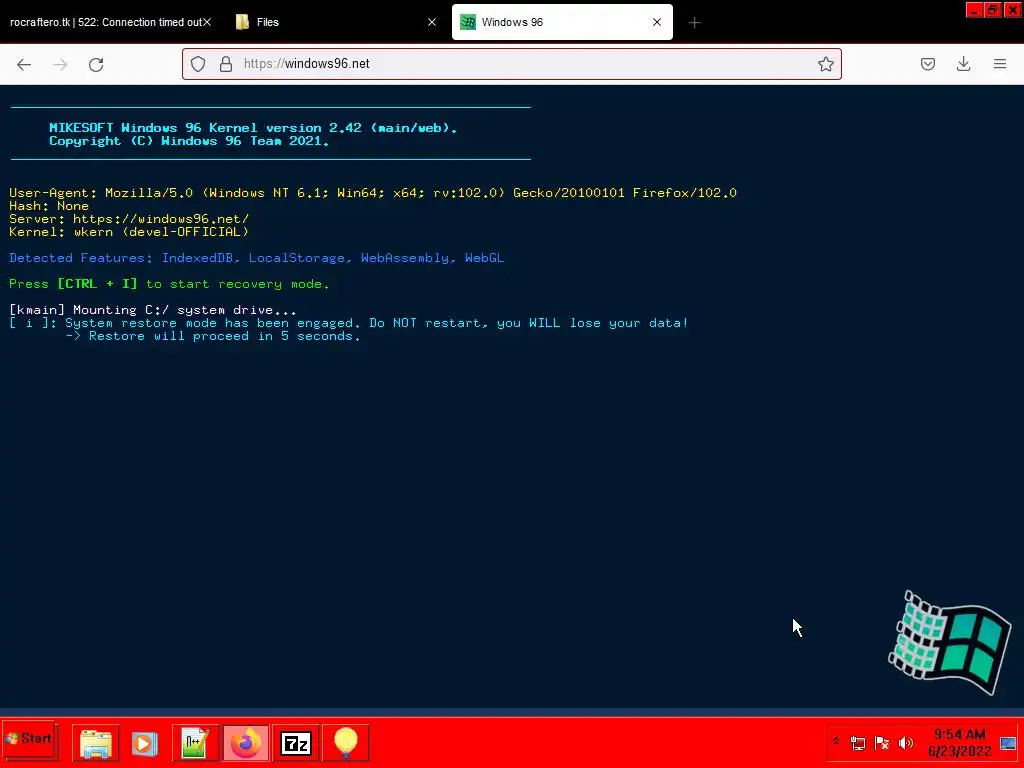
Task: Show hidden system tray icons
Action: (836, 741)
